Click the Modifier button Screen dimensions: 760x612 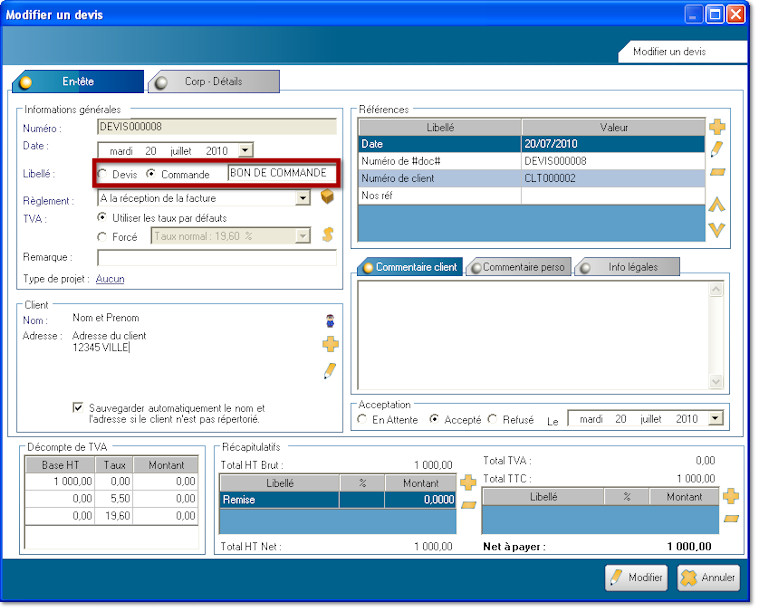636,578
